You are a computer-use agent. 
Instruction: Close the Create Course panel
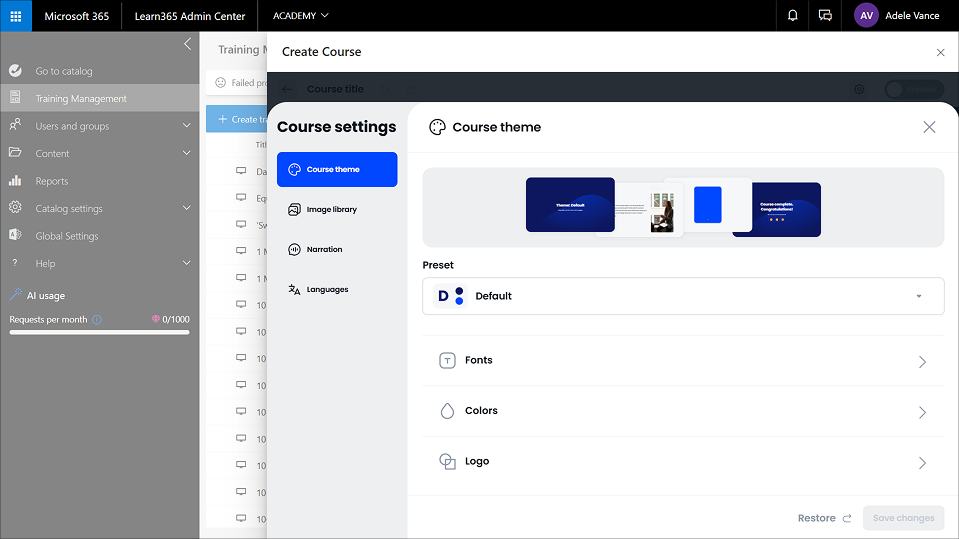pyautogui.click(x=940, y=52)
